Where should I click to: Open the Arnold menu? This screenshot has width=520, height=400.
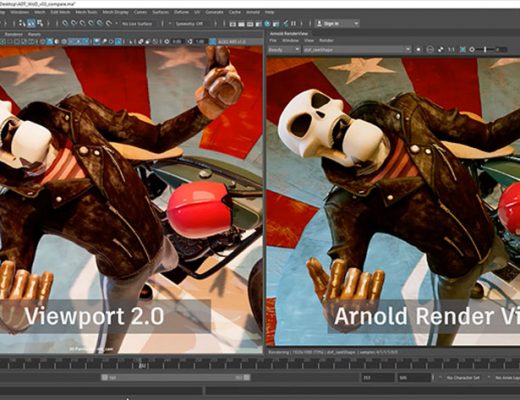click(x=253, y=12)
